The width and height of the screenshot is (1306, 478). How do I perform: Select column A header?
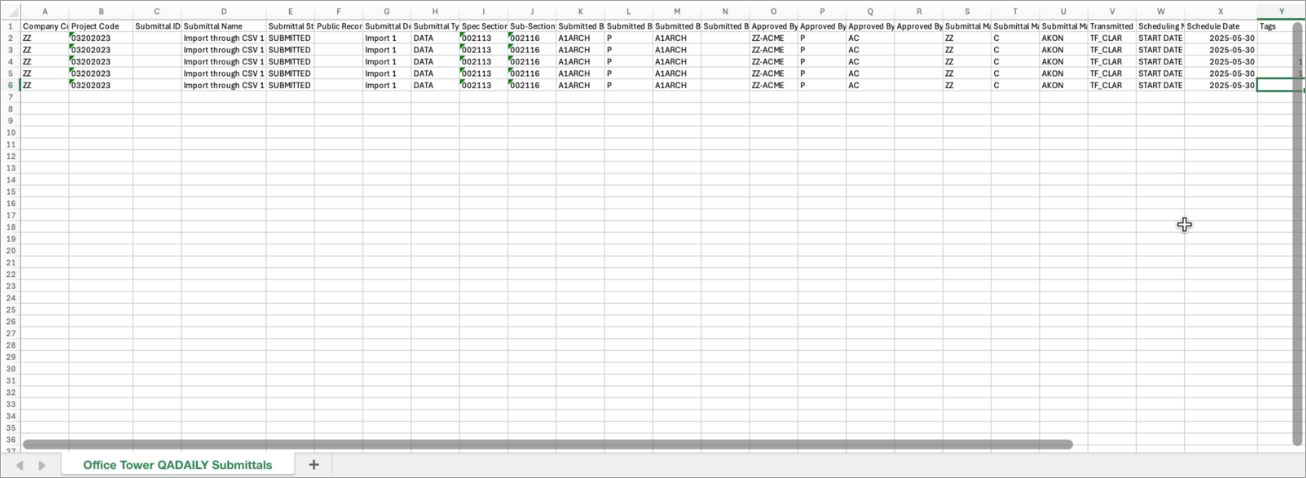[x=44, y=12]
